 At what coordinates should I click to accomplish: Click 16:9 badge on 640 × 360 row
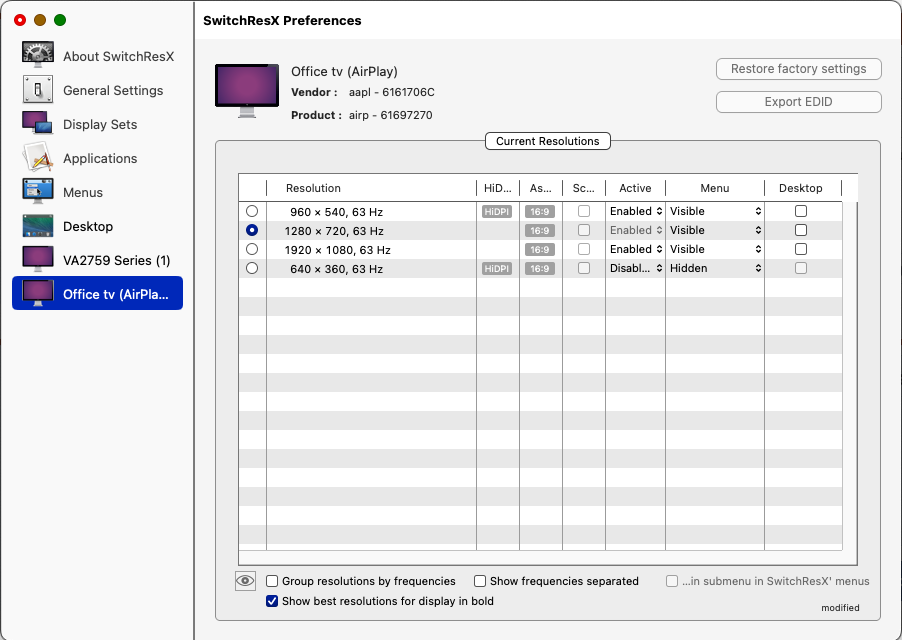[x=540, y=269]
